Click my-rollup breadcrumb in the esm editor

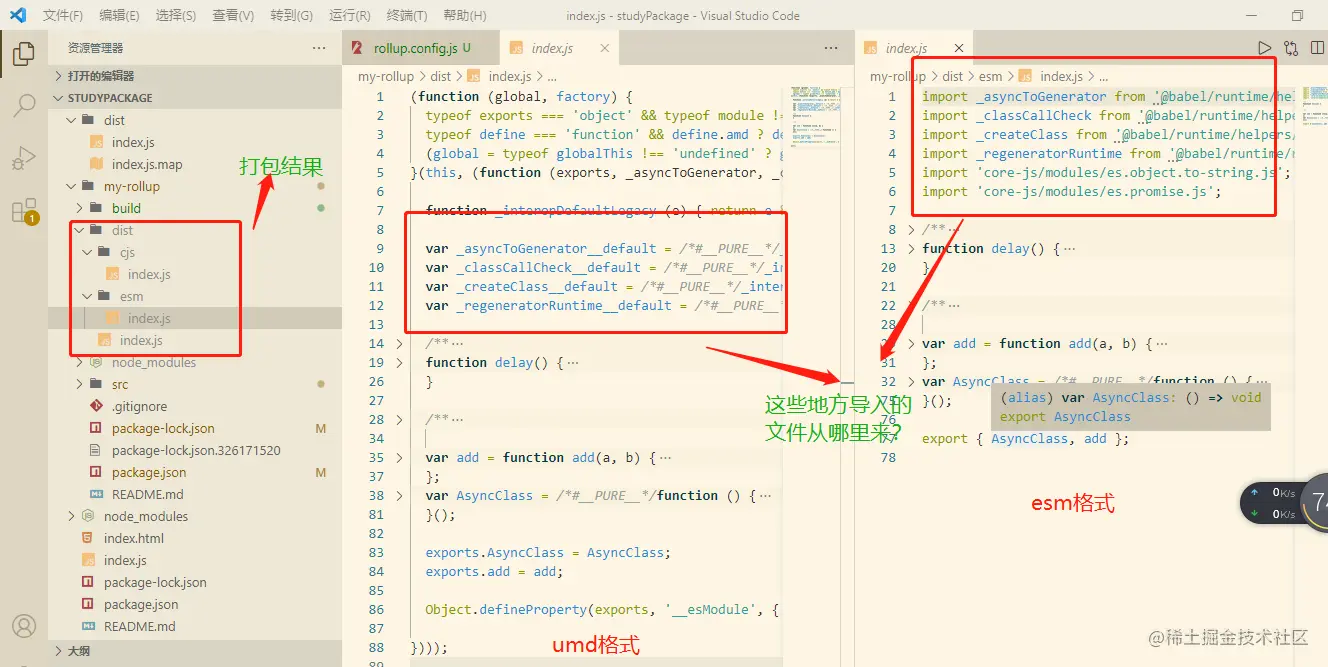898,76
